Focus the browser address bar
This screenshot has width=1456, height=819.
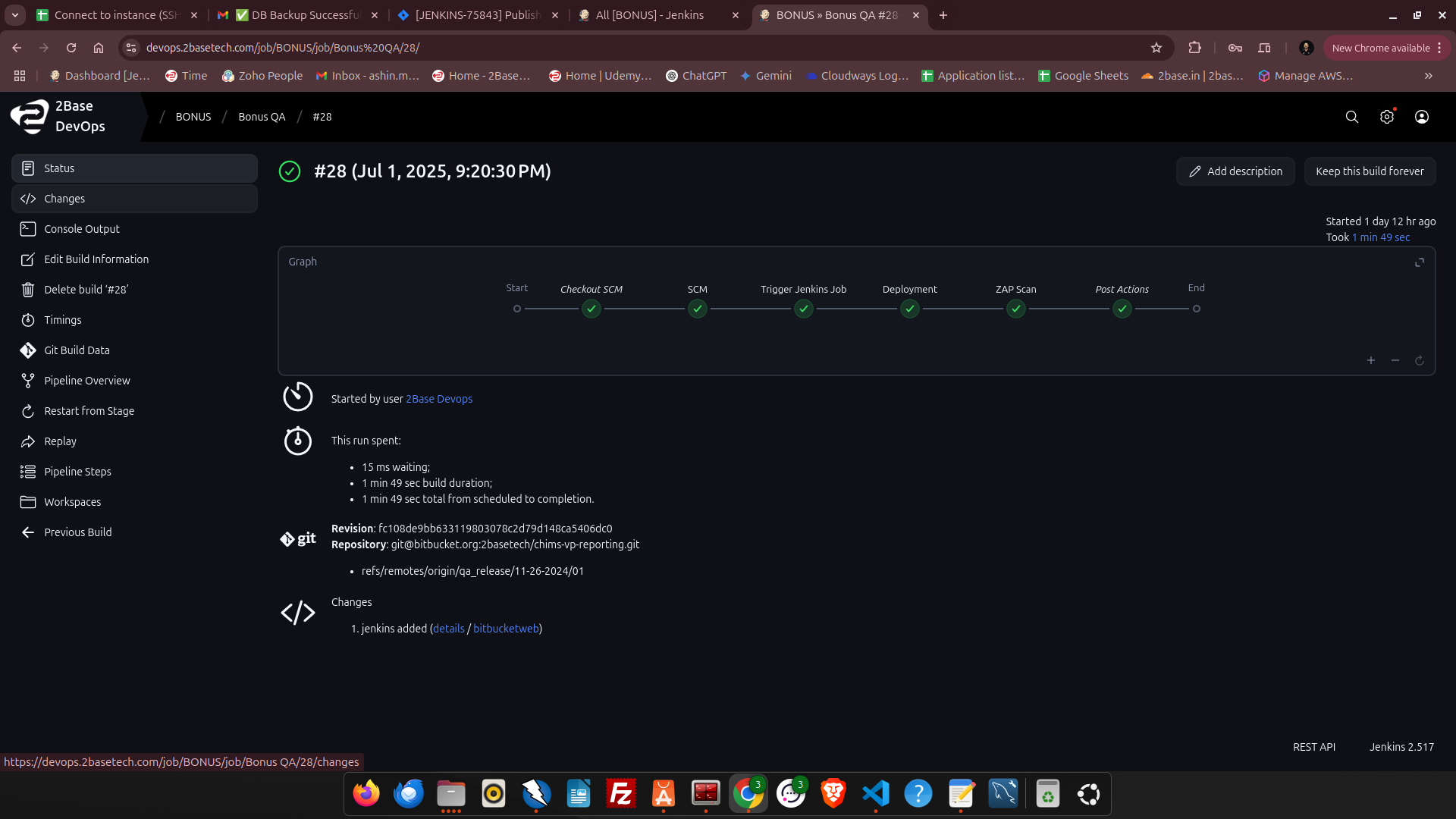pyautogui.click(x=645, y=48)
